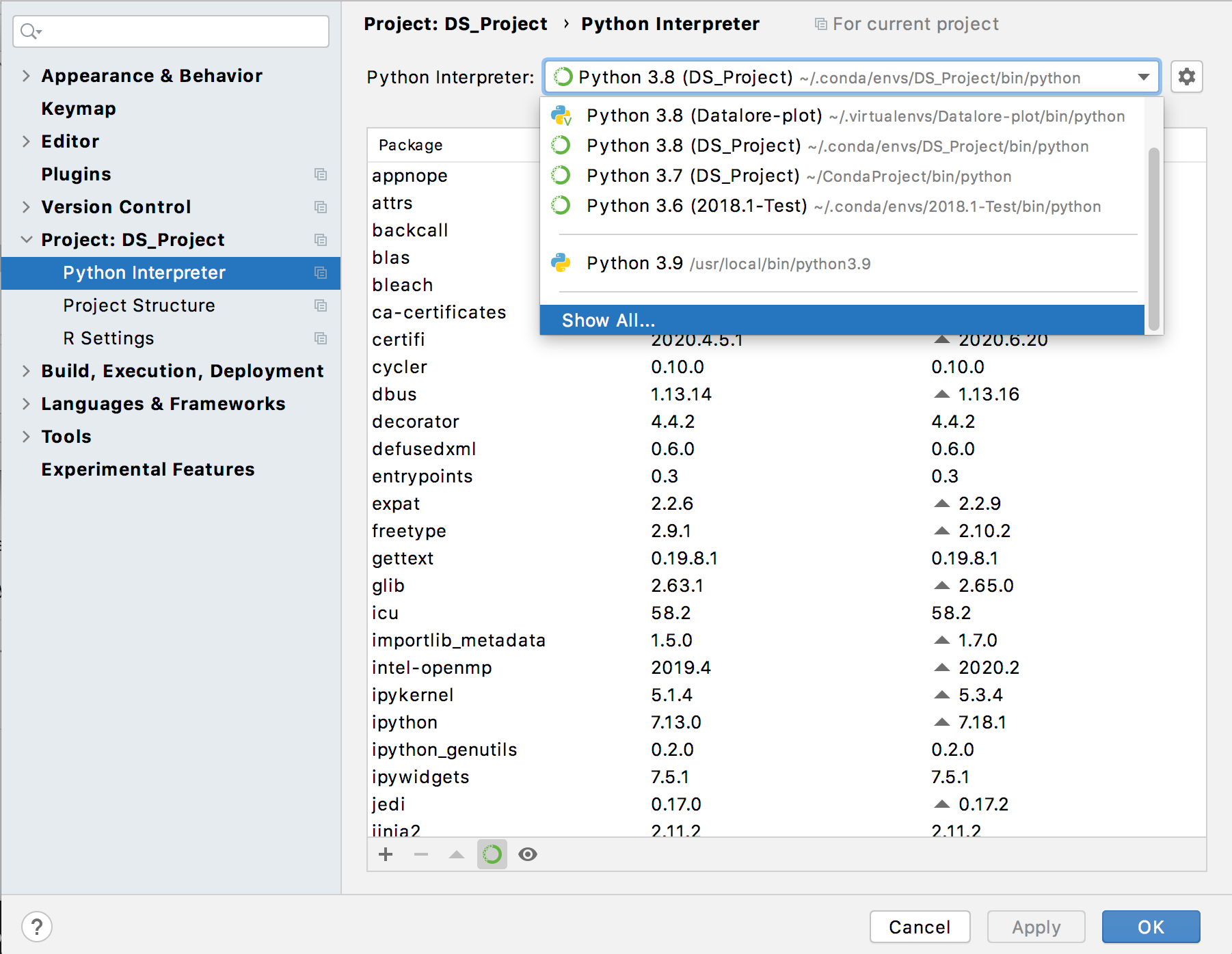Click the minus icon to uninstall package
Viewport: 1232px width, 954px height.
(421, 854)
